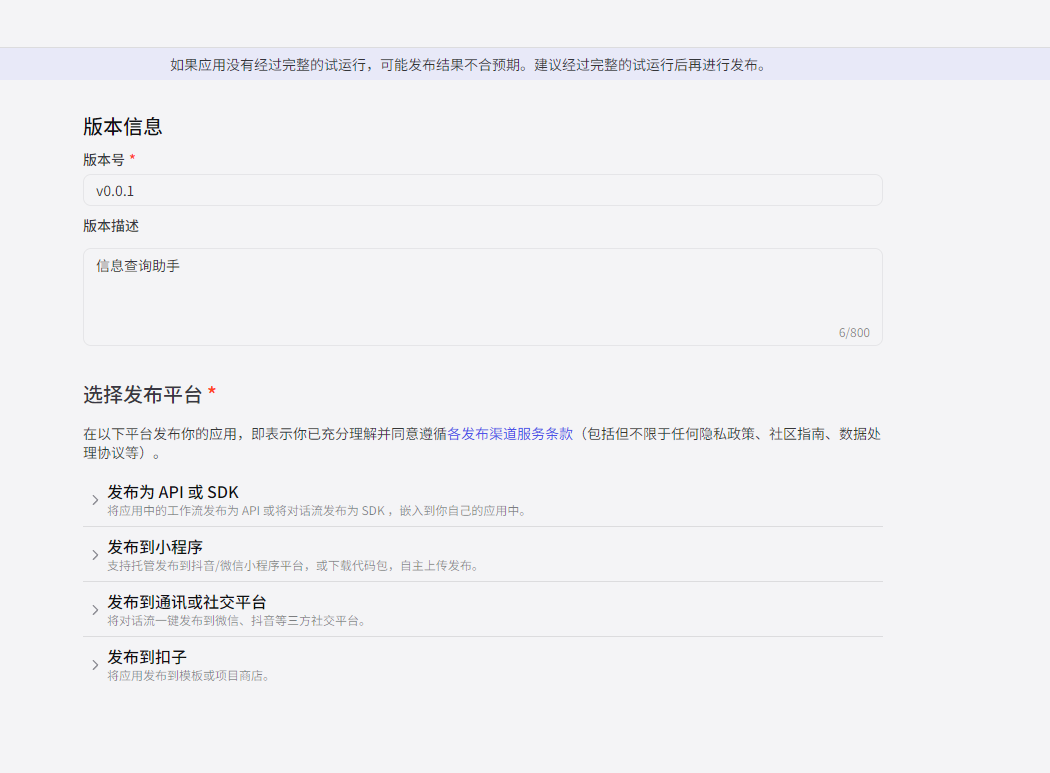The height and width of the screenshot is (773, 1050).
Task: Click the description about 三方社交平台
Action: (x=237, y=621)
